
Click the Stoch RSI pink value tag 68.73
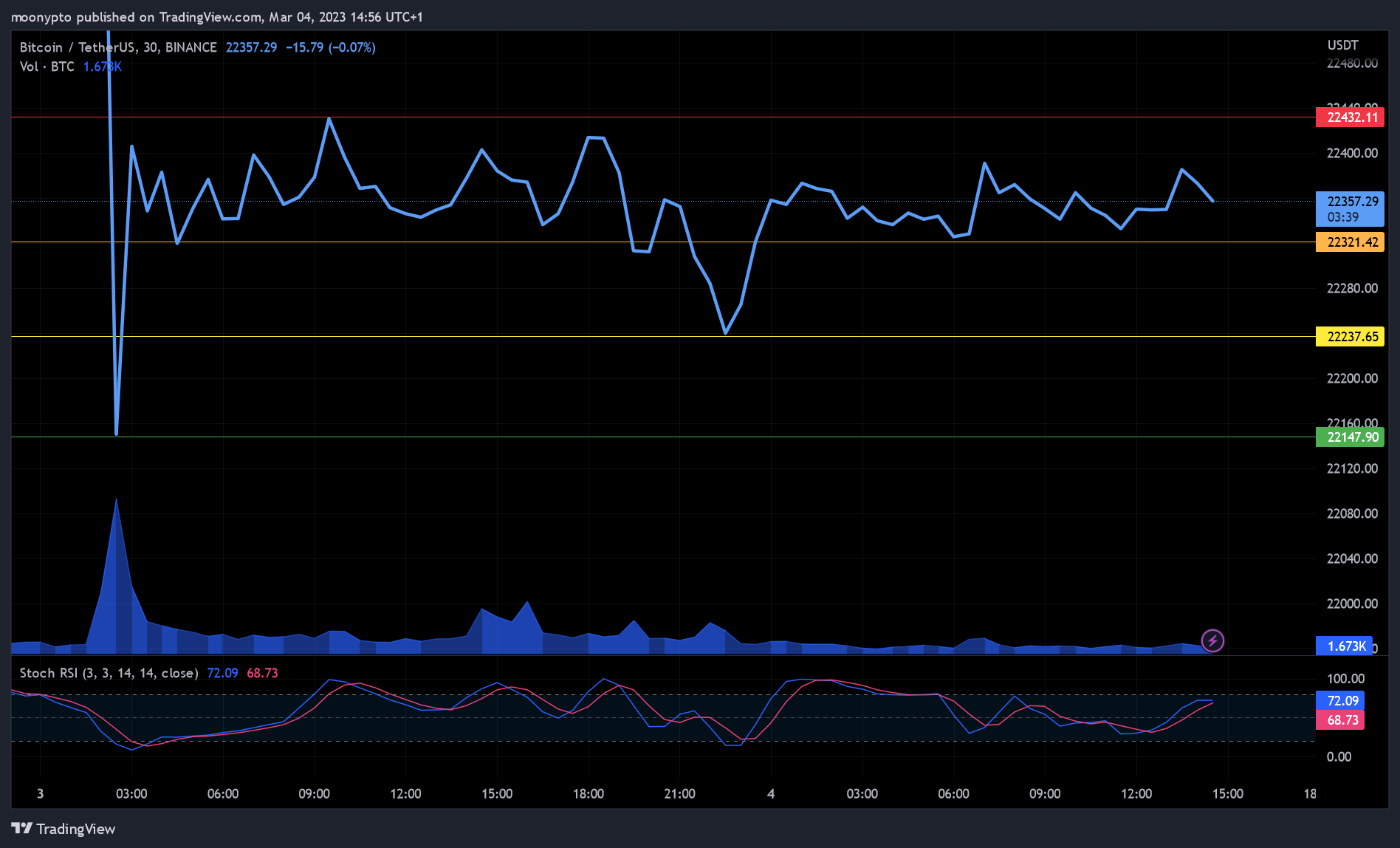tap(1340, 720)
